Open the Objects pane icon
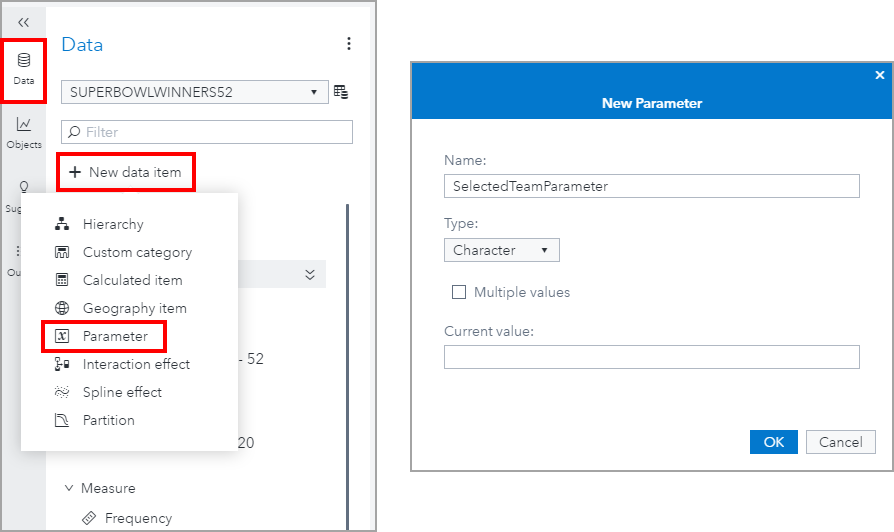Screen dimensions: 894x532 point(23,132)
